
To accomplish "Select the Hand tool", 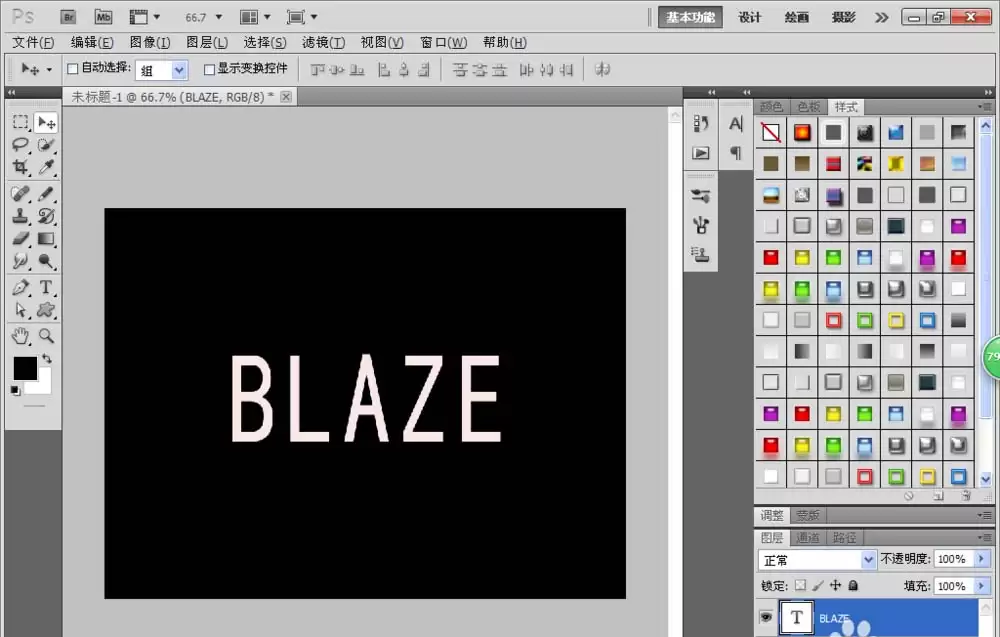I will [20, 336].
